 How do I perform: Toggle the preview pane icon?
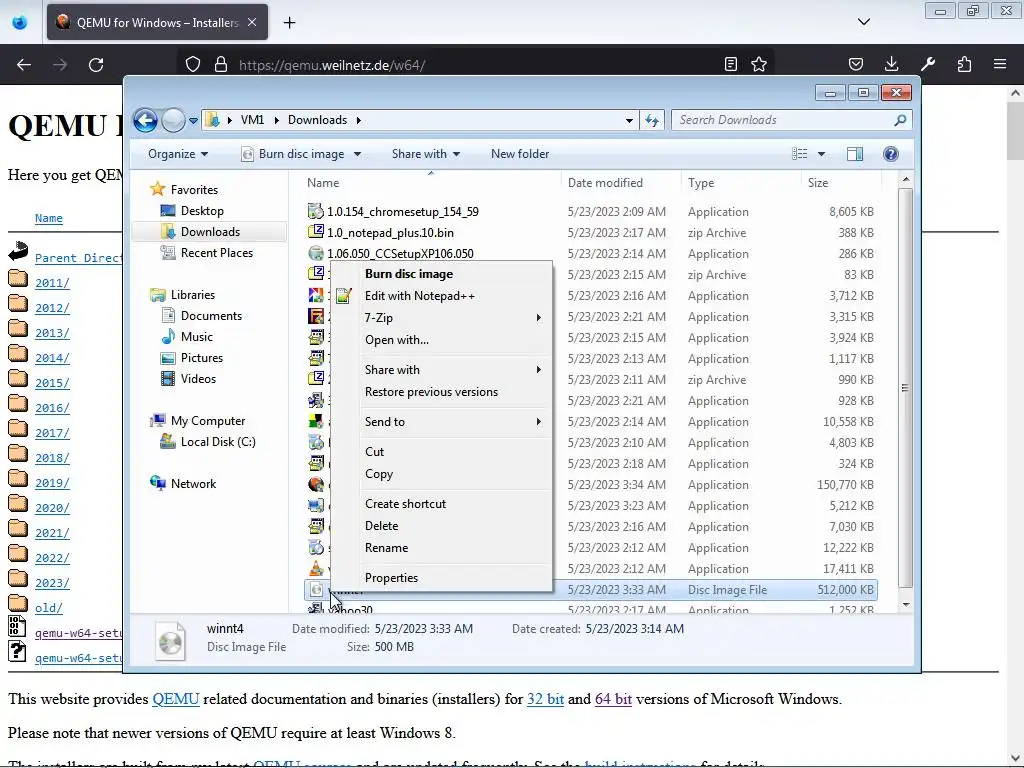click(855, 154)
